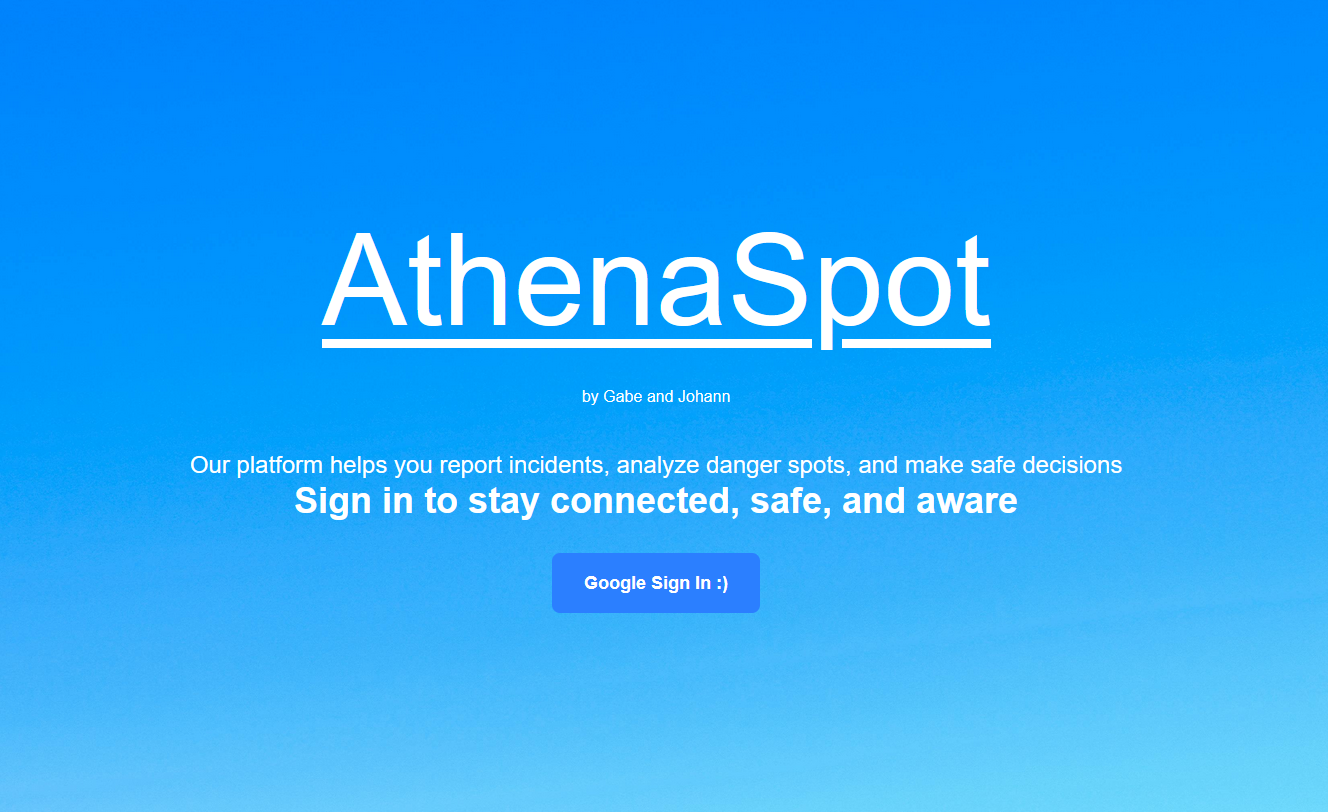Click the smiley face on the sign-in button
The height and width of the screenshot is (812, 1328).
[x=722, y=583]
